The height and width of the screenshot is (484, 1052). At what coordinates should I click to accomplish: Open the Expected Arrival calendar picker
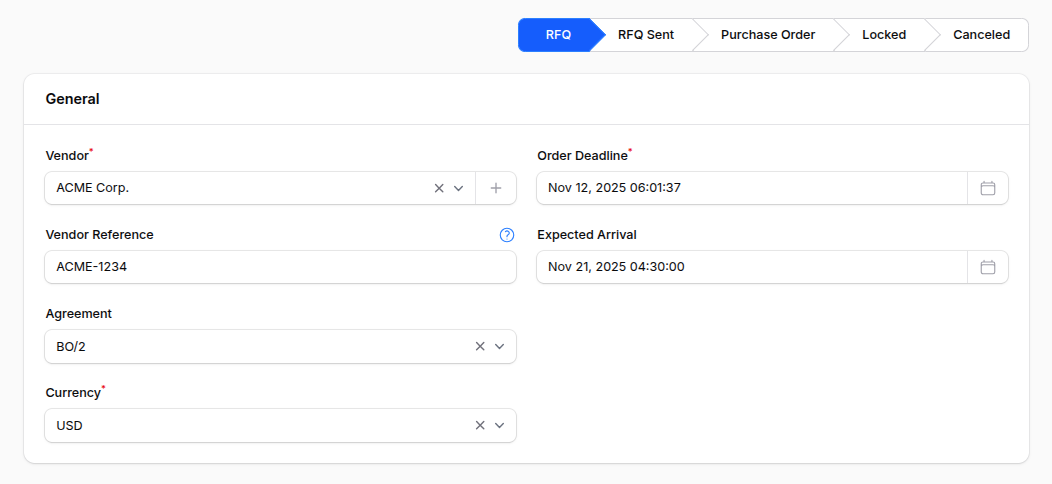click(987, 267)
